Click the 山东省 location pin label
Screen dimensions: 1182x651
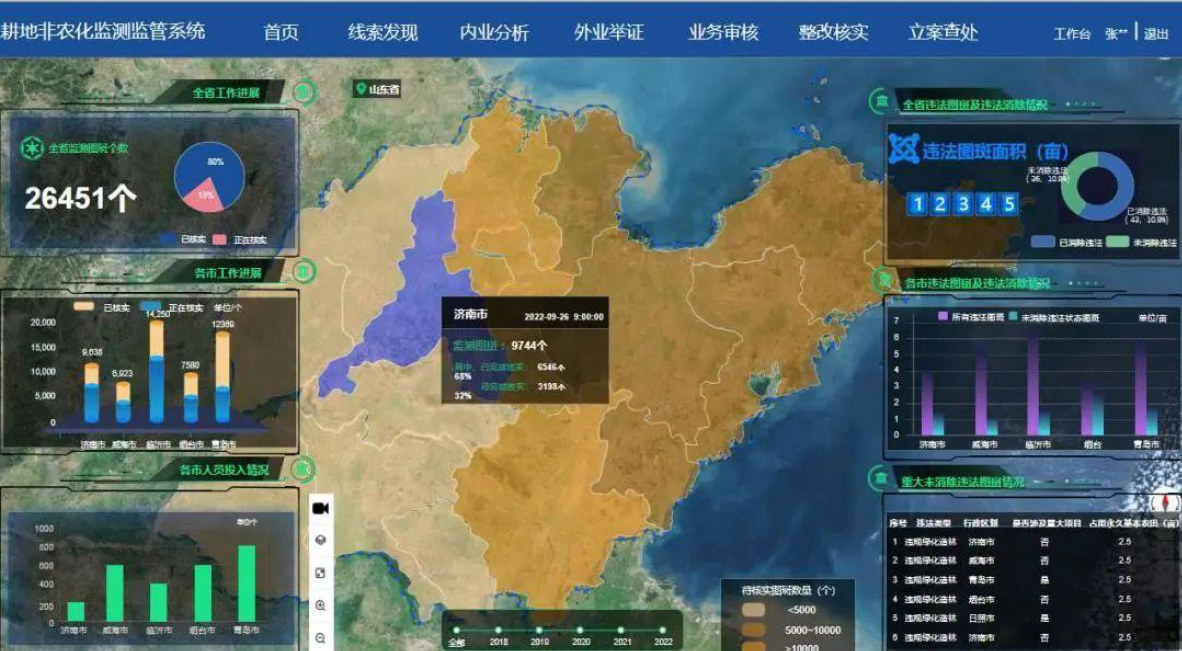tap(377, 90)
